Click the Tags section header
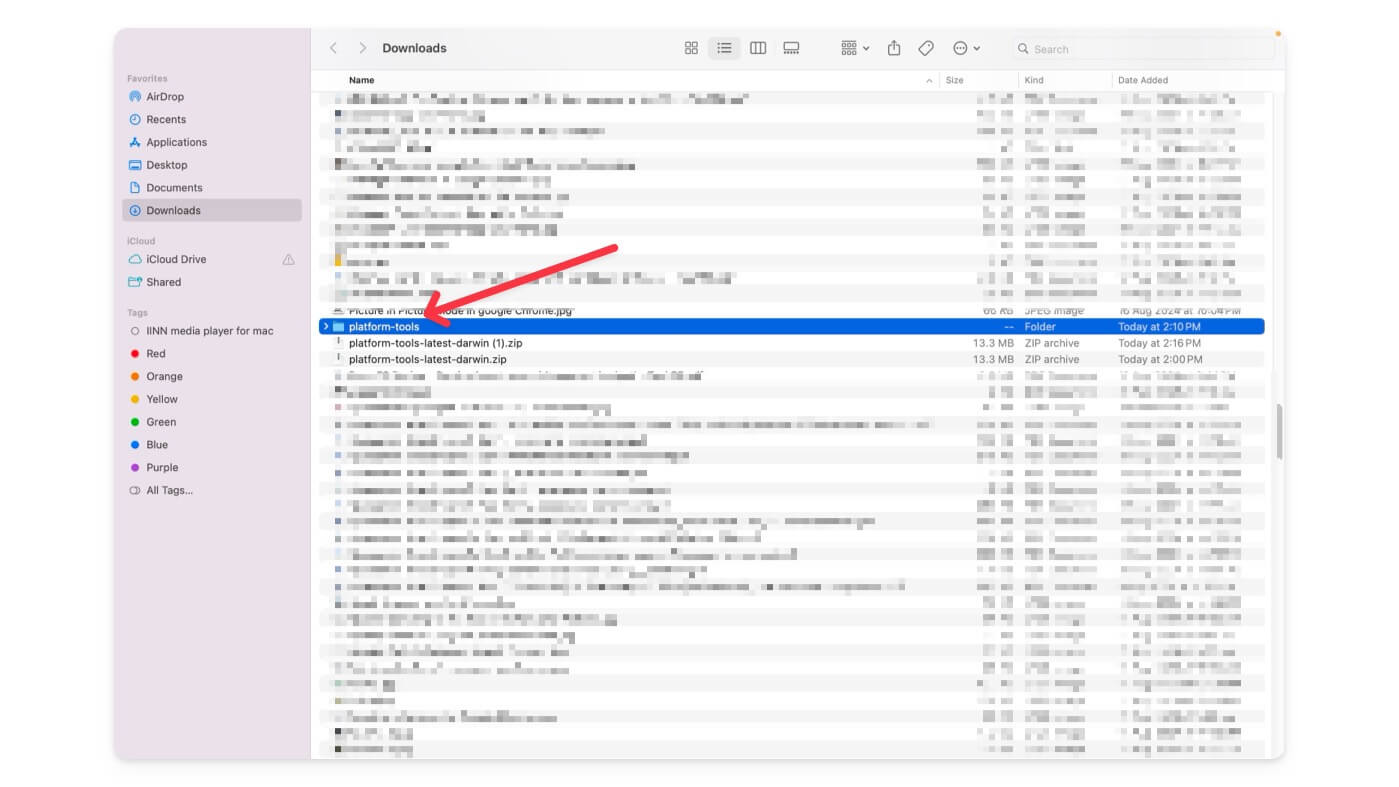 coord(137,313)
